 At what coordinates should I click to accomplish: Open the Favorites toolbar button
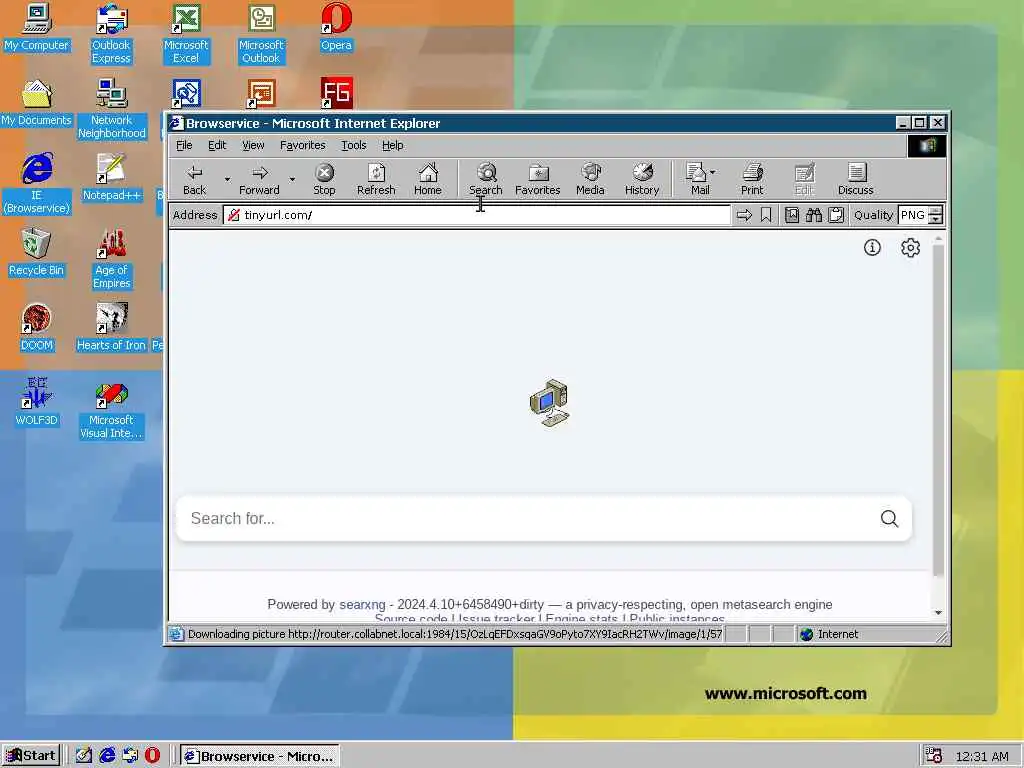pyautogui.click(x=537, y=179)
